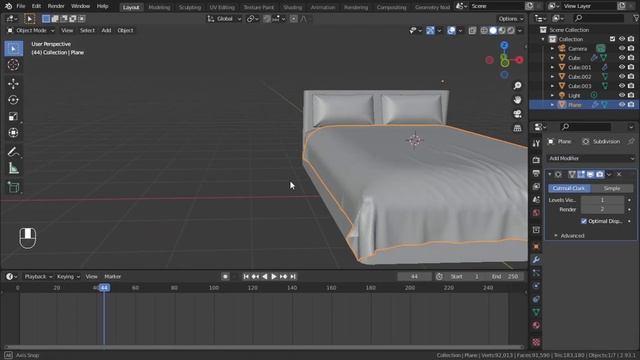Image resolution: width=640 pixels, height=360 pixels.
Task: Click the current frame 44 field
Action: (x=414, y=277)
